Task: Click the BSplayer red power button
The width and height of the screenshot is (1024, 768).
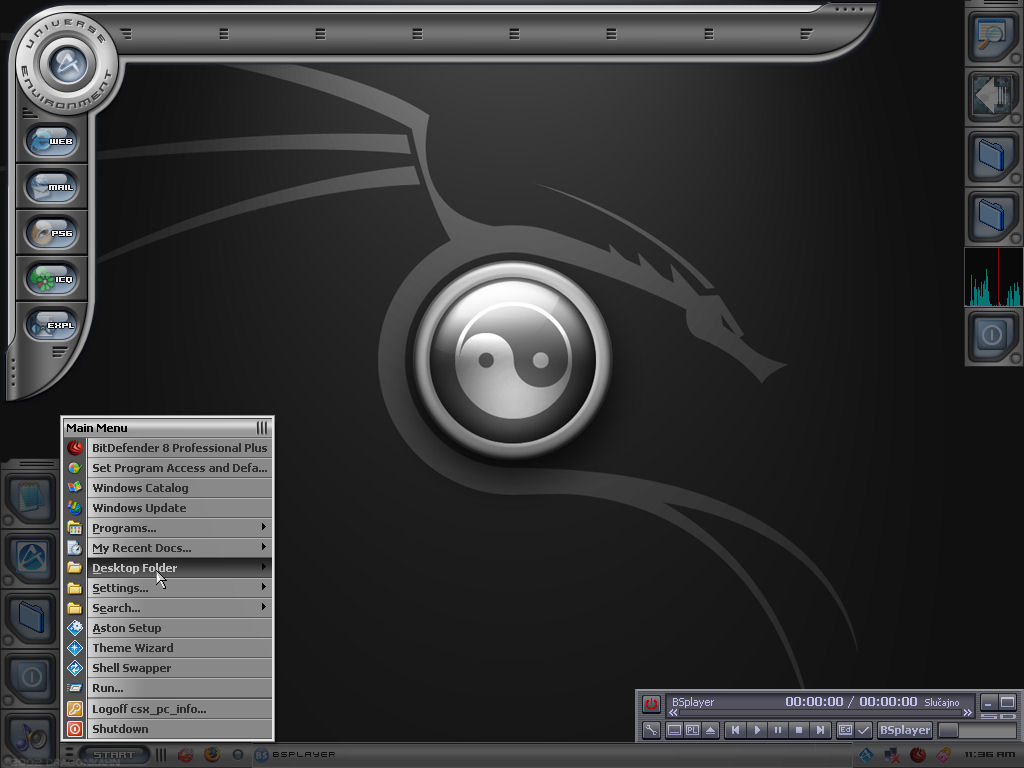Action: [x=651, y=704]
